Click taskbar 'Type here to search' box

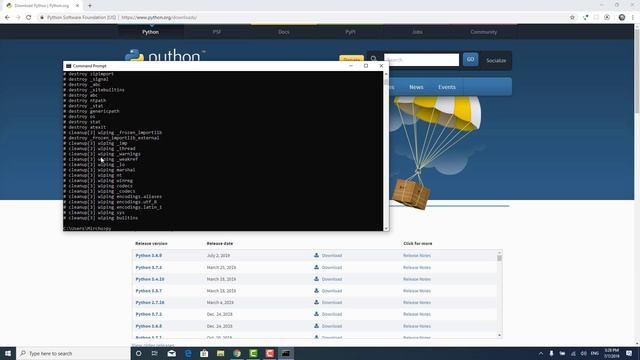73,353
